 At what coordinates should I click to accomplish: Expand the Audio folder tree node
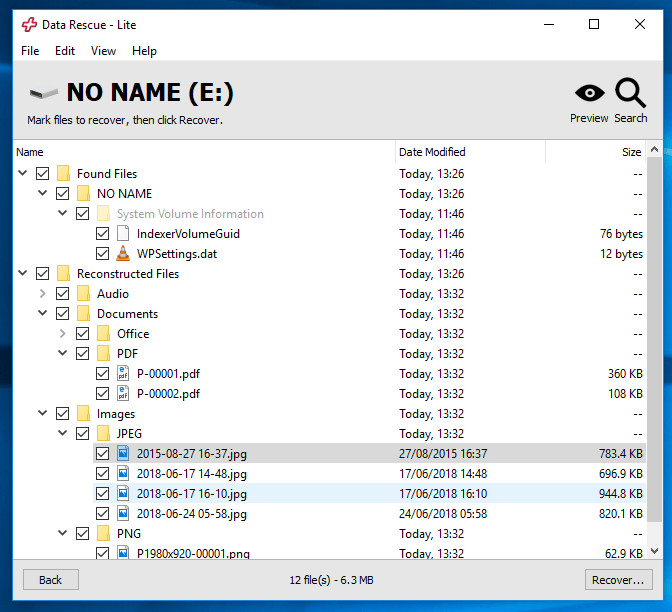[x=42, y=294]
